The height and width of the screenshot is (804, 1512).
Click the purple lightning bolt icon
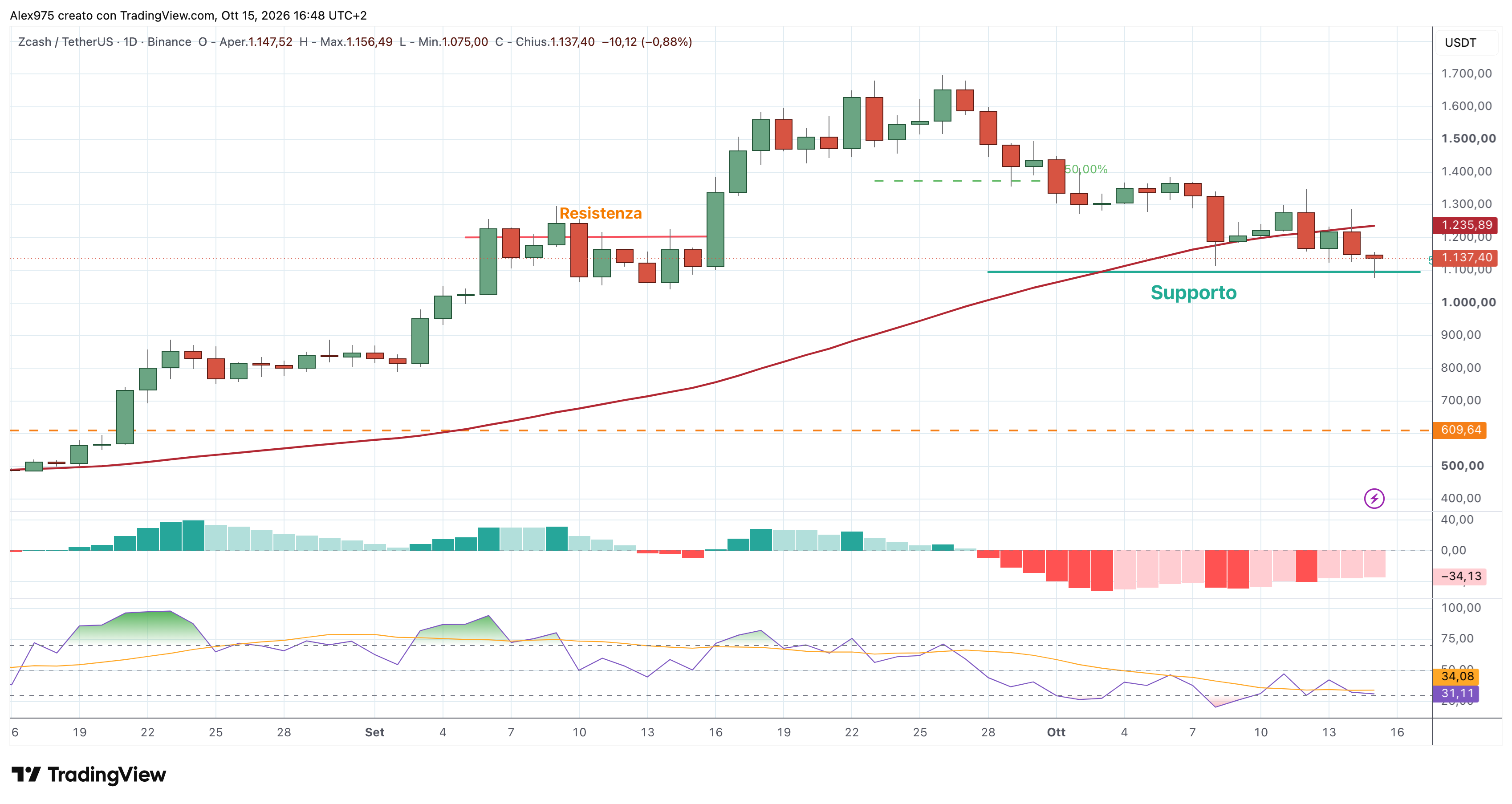(1374, 498)
